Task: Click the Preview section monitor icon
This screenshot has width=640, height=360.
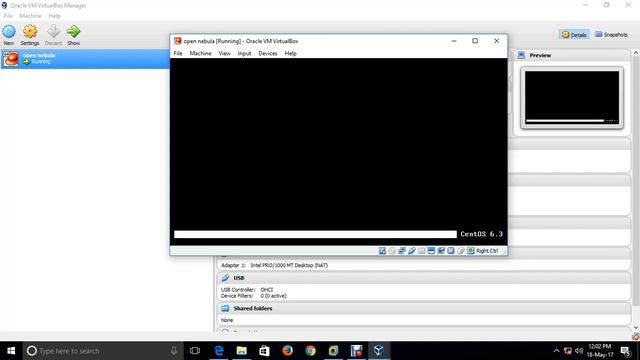Action: (521, 55)
